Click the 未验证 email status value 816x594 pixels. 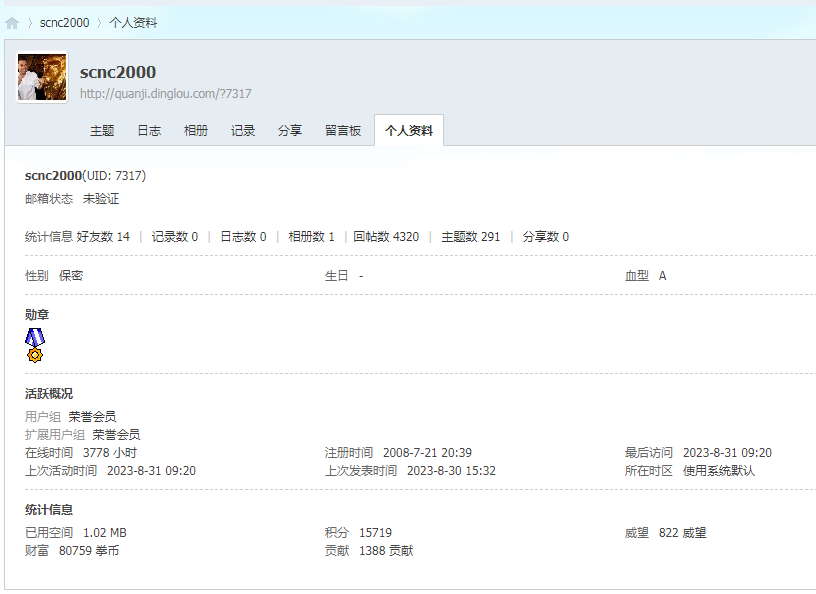101,199
